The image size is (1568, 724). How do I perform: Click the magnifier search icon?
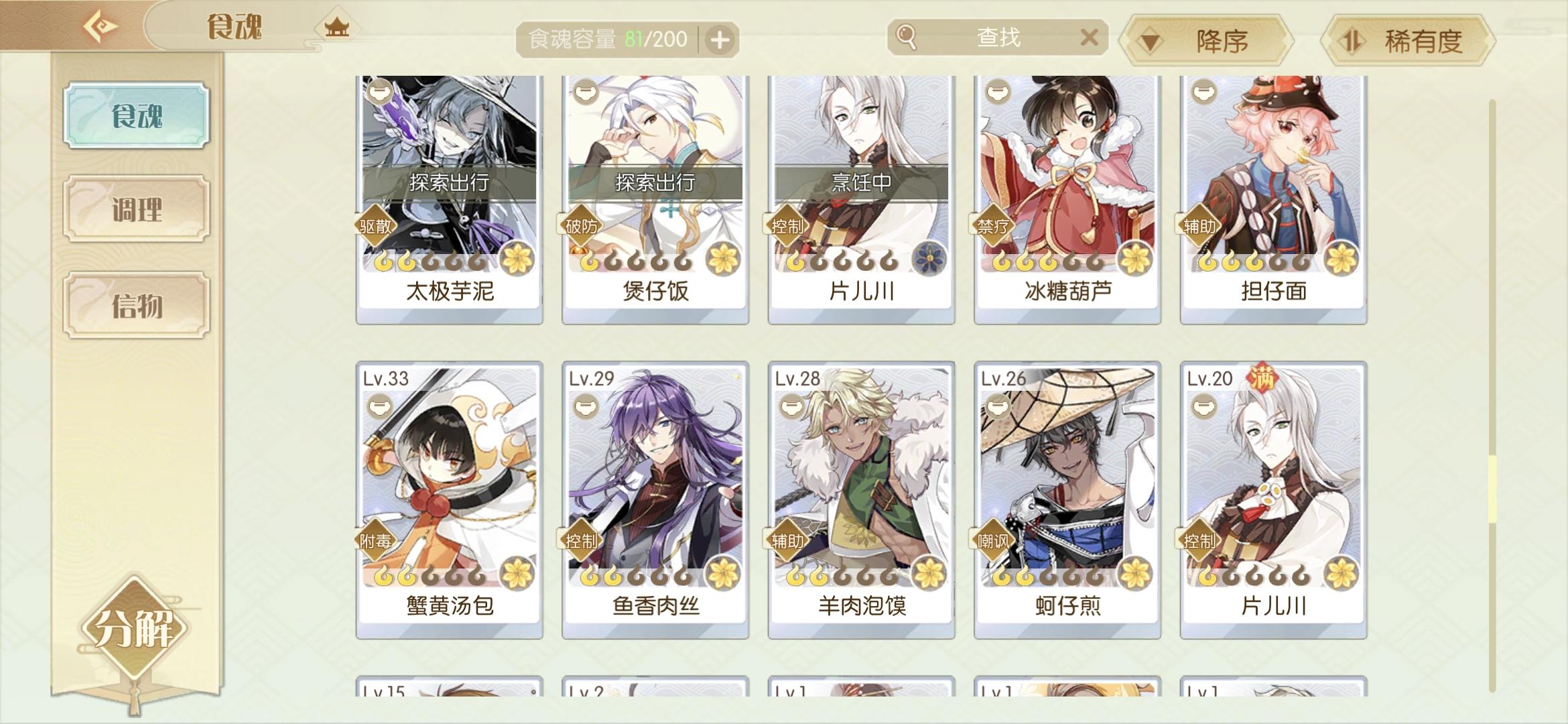click(x=906, y=37)
